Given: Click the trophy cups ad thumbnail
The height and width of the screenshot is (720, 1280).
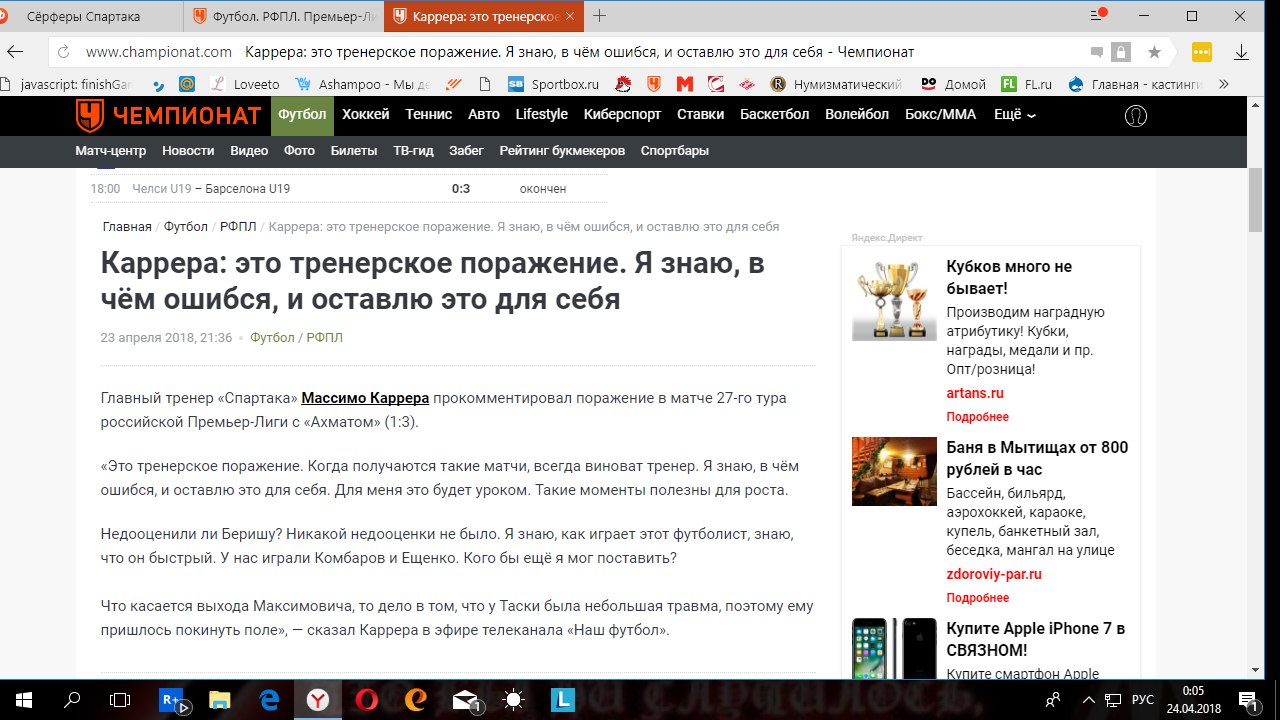Looking at the screenshot, I should coord(894,300).
